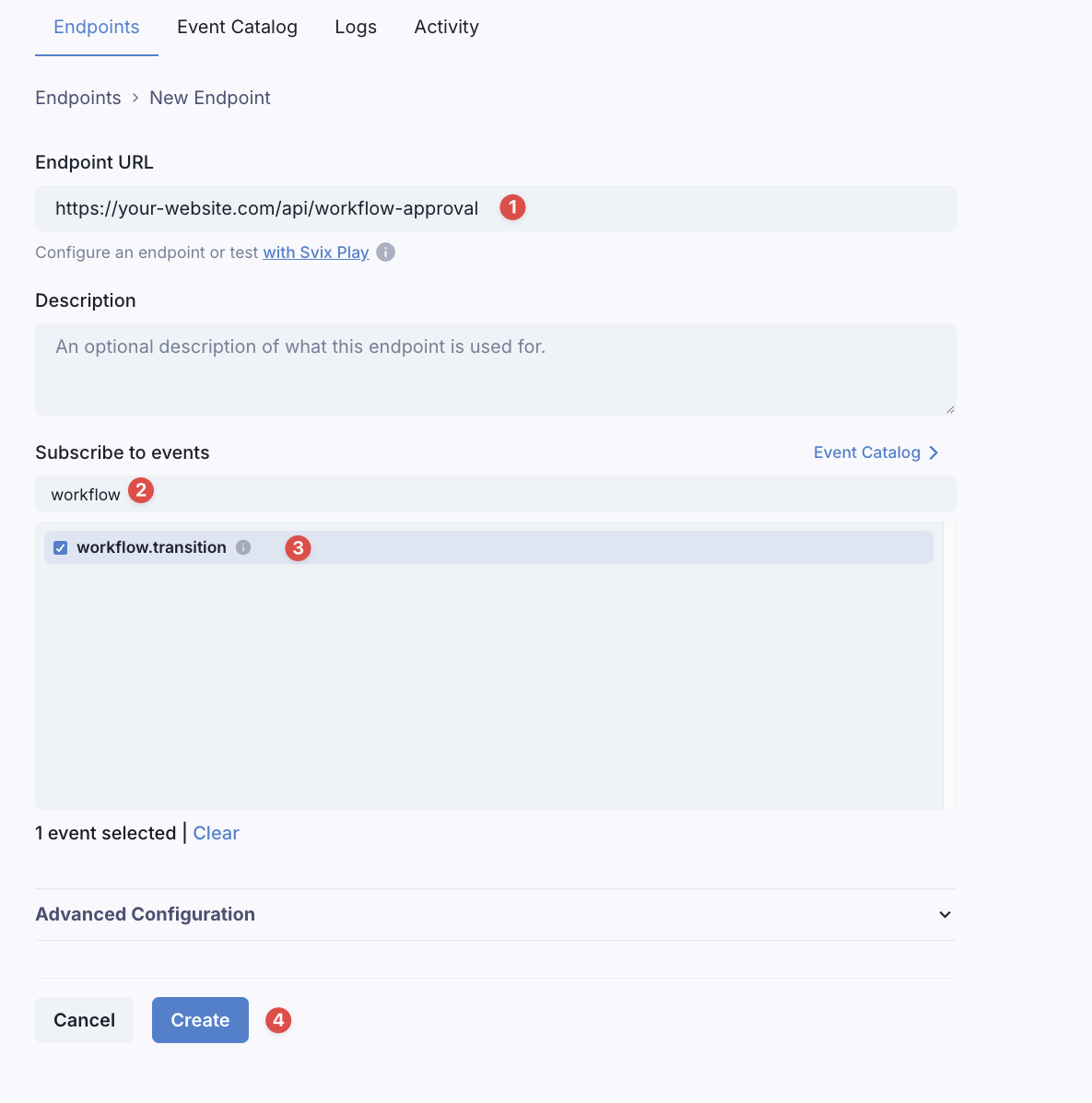Click the events list scrollbar

(949, 665)
